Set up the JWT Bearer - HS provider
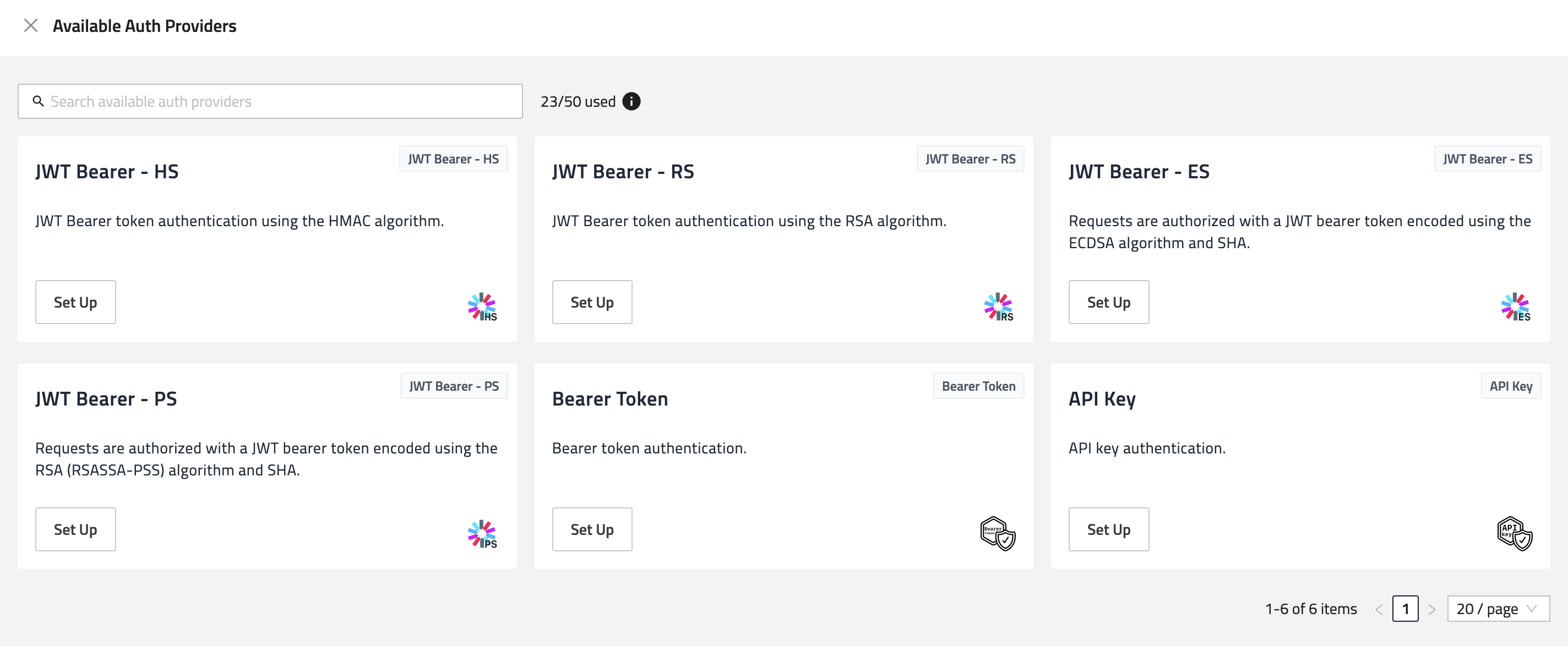The image size is (1568, 646). pyautogui.click(x=75, y=302)
